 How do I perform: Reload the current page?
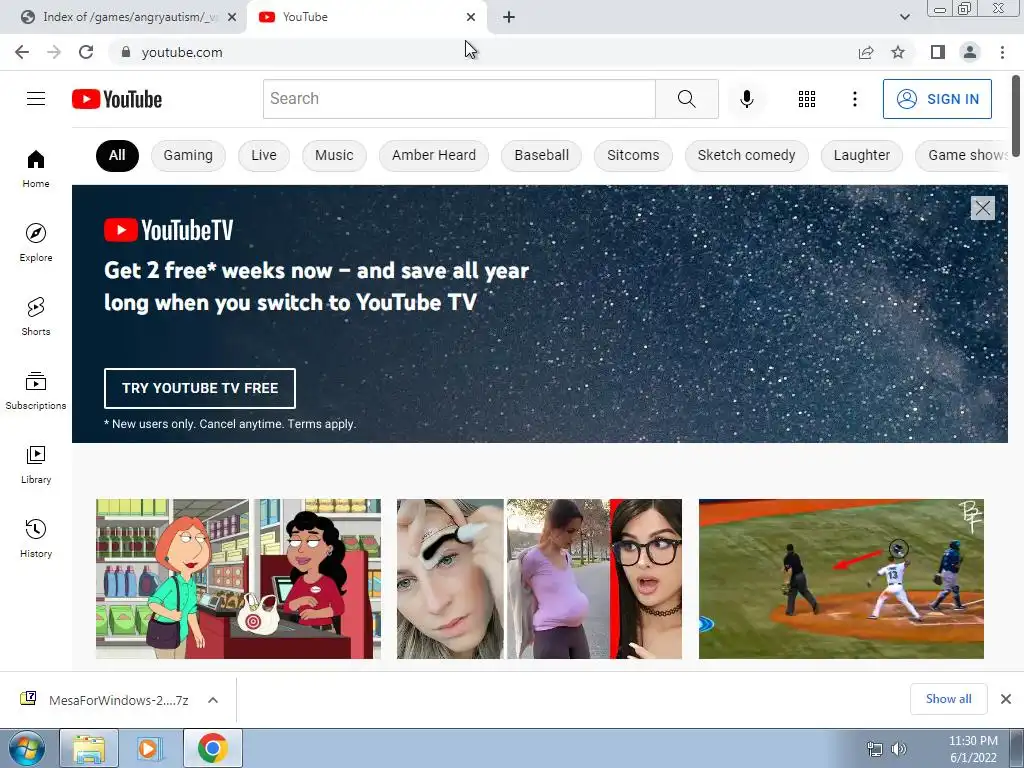(x=86, y=52)
